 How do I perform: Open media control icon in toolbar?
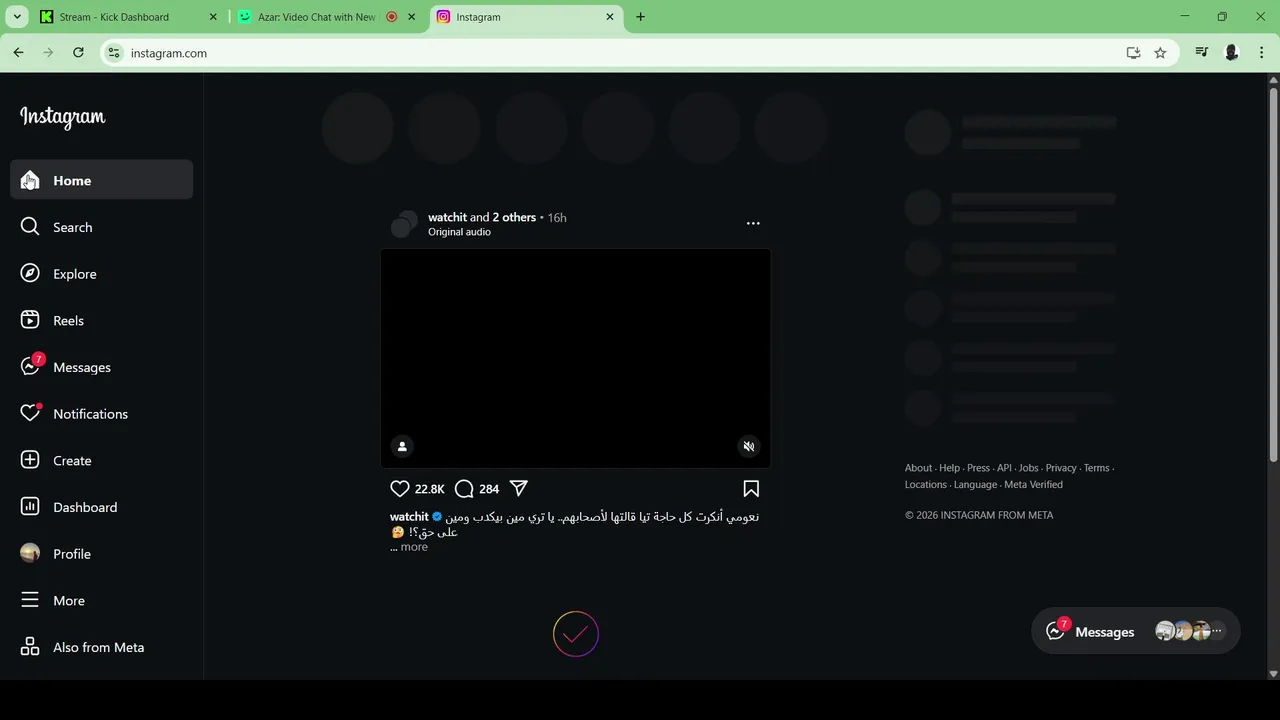(1202, 53)
